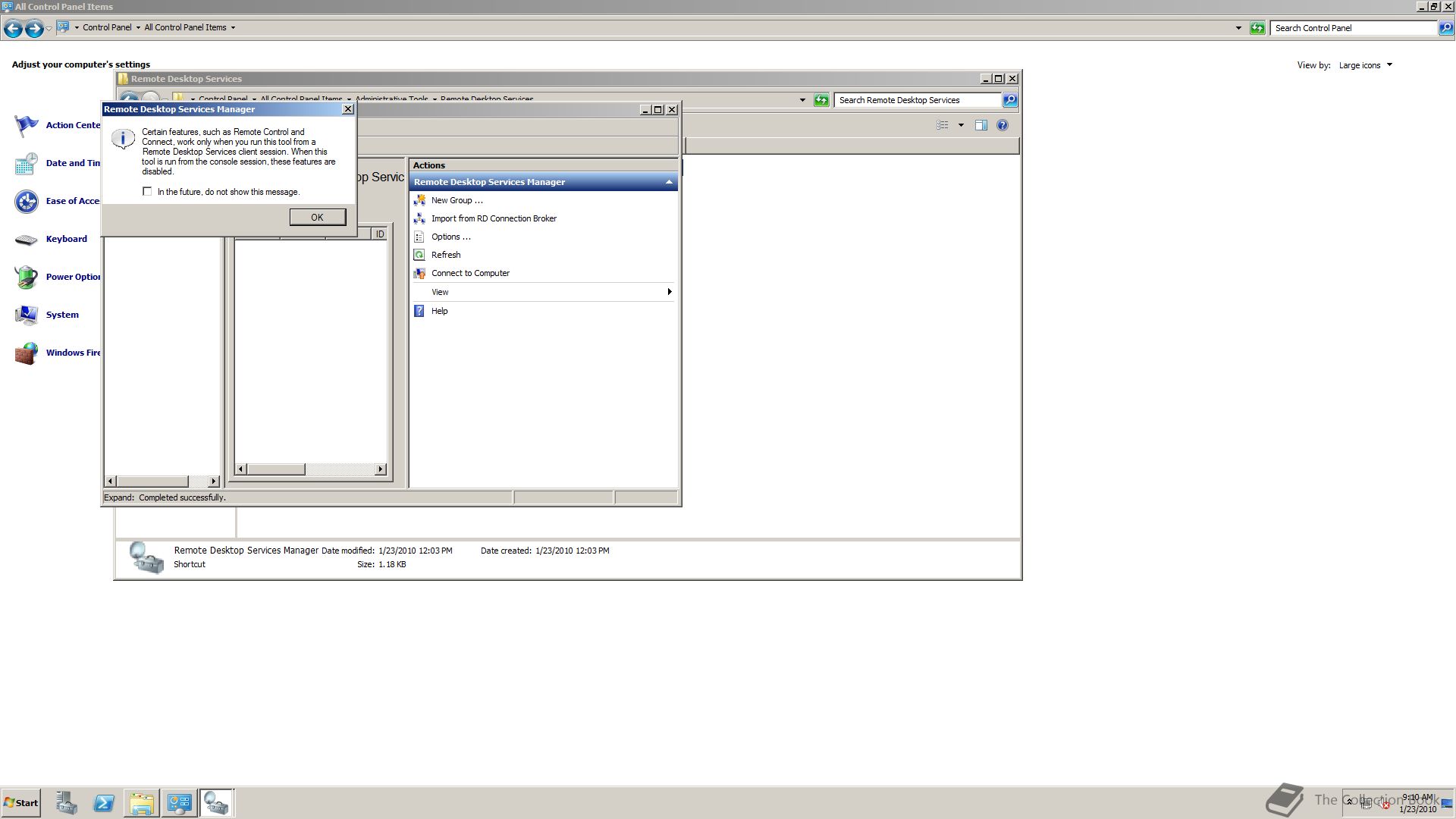Collapse the Remote Desktop Services Manager actions header
This screenshot has width=1456, height=819.
(669, 182)
